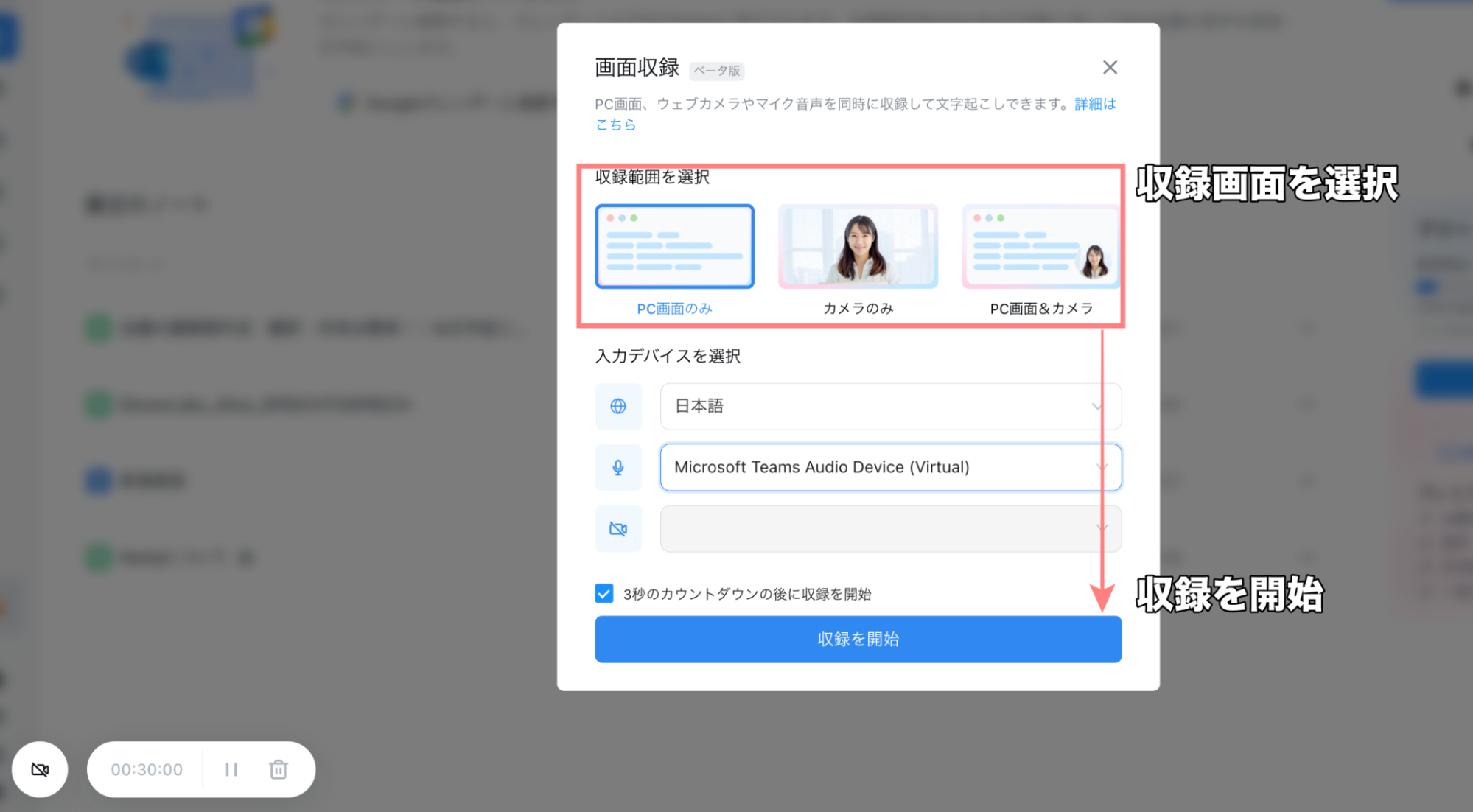The width and height of the screenshot is (1473, 812).
Task: Click the 00:30:00 timer display
Action: 147,769
